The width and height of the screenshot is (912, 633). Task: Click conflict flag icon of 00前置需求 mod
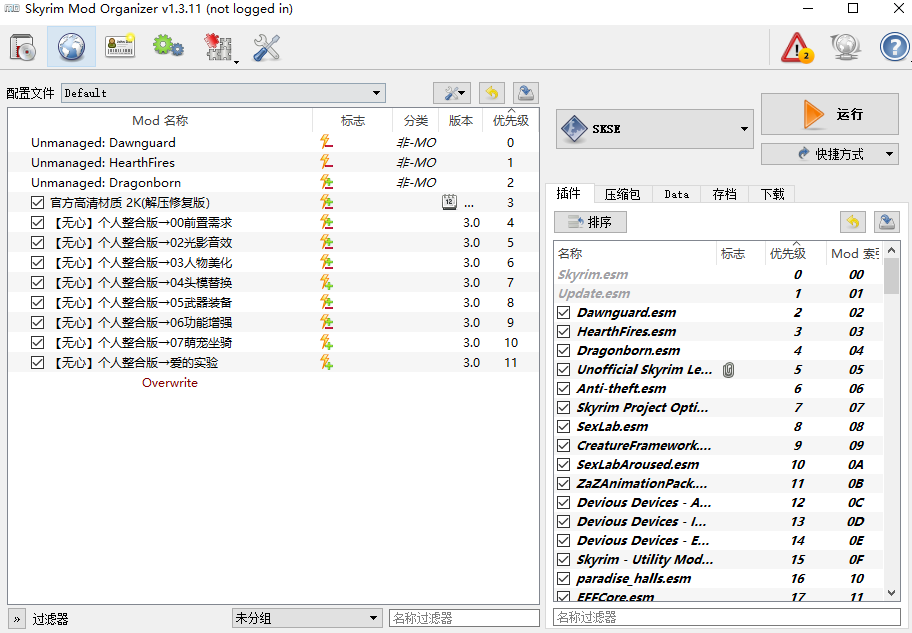(x=326, y=222)
